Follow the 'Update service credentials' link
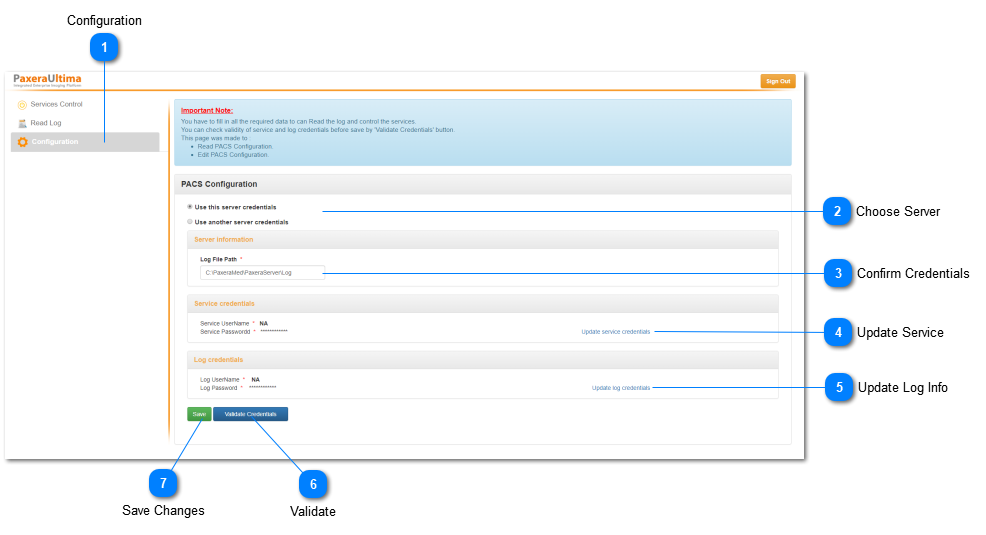The width and height of the screenshot is (986, 535). point(615,332)
